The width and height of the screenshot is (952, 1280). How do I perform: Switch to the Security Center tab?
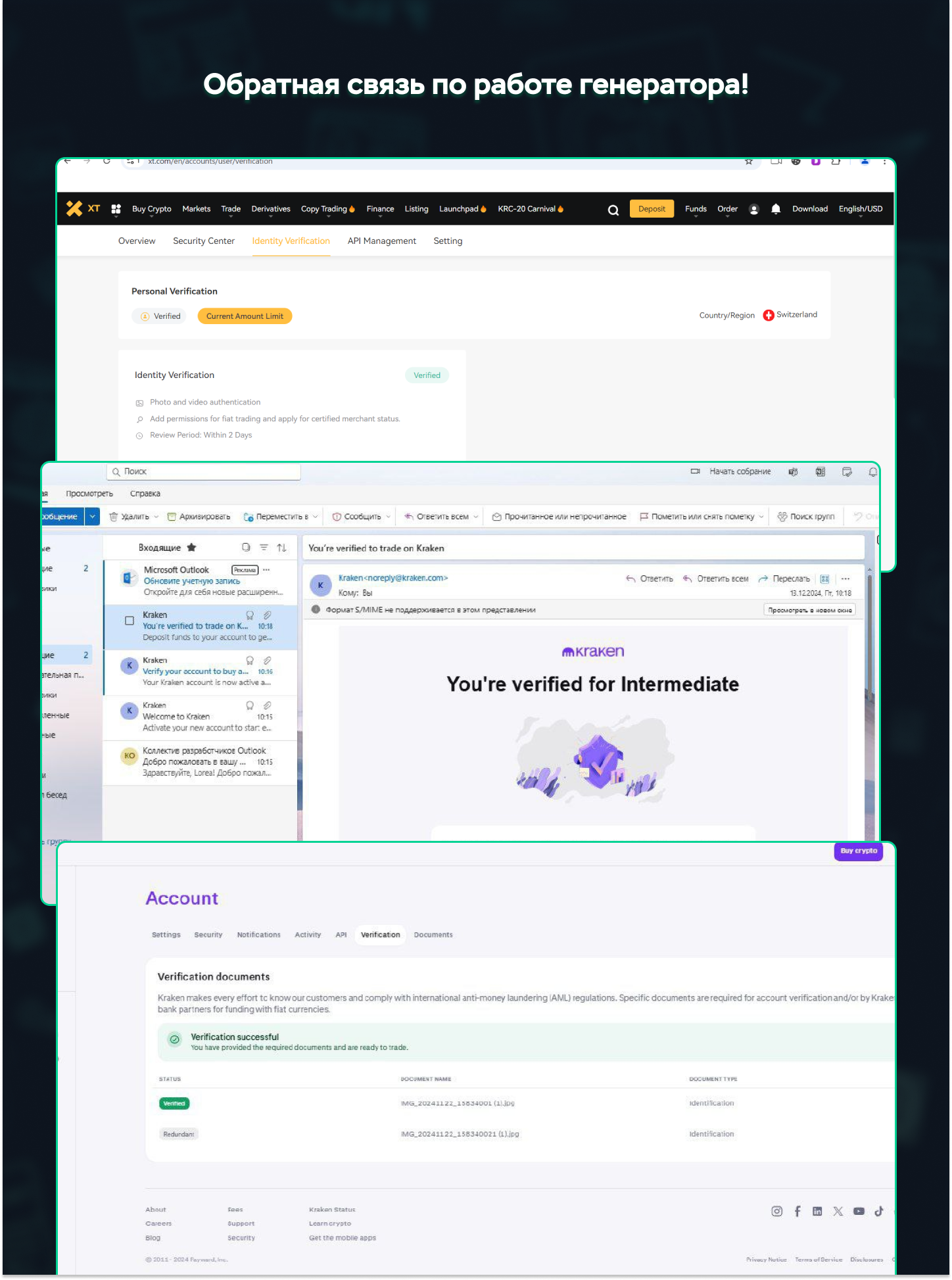point(203,241)
